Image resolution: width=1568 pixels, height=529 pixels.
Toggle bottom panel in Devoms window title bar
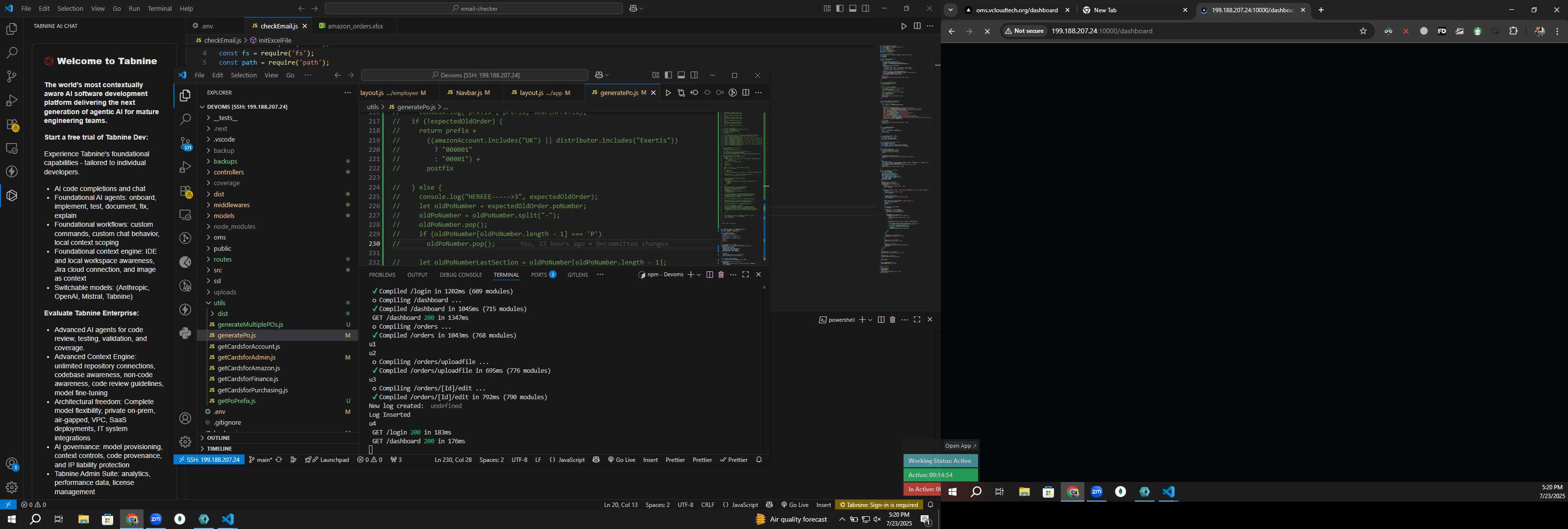click(x=681, y=75)
